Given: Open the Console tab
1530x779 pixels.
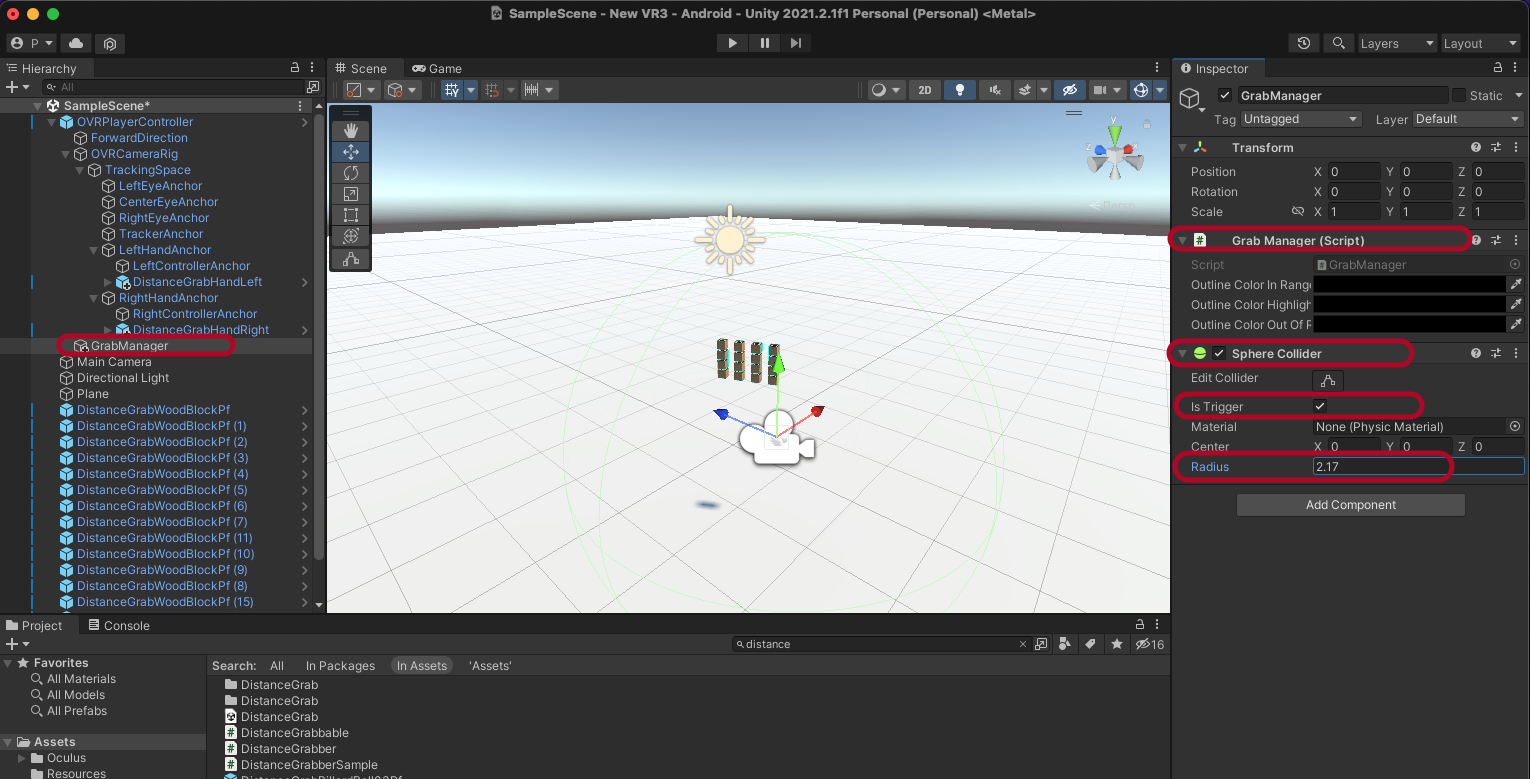Looking at the screenshot, I should pyautogui.click(x=119, y=626).
